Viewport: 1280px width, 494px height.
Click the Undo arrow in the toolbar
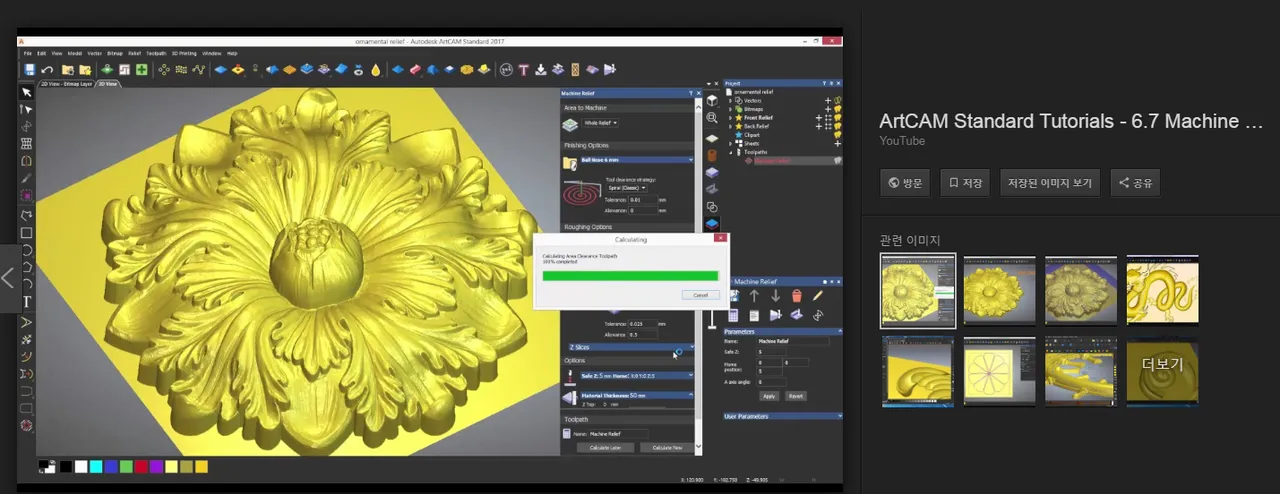tap(47, 70)
